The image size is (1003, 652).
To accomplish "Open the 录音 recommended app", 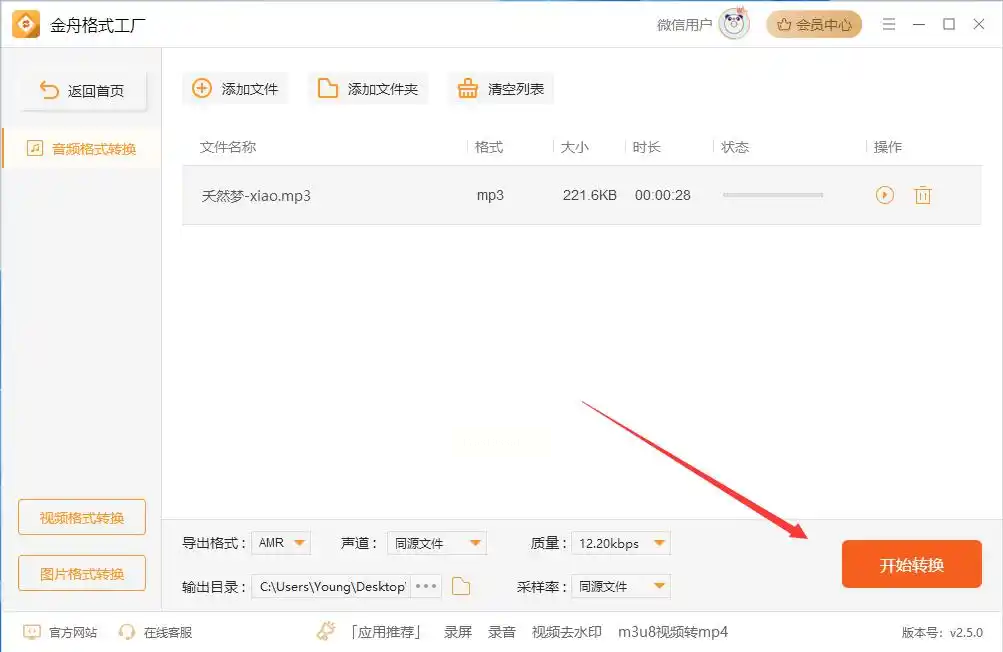I will pos(502,632).
